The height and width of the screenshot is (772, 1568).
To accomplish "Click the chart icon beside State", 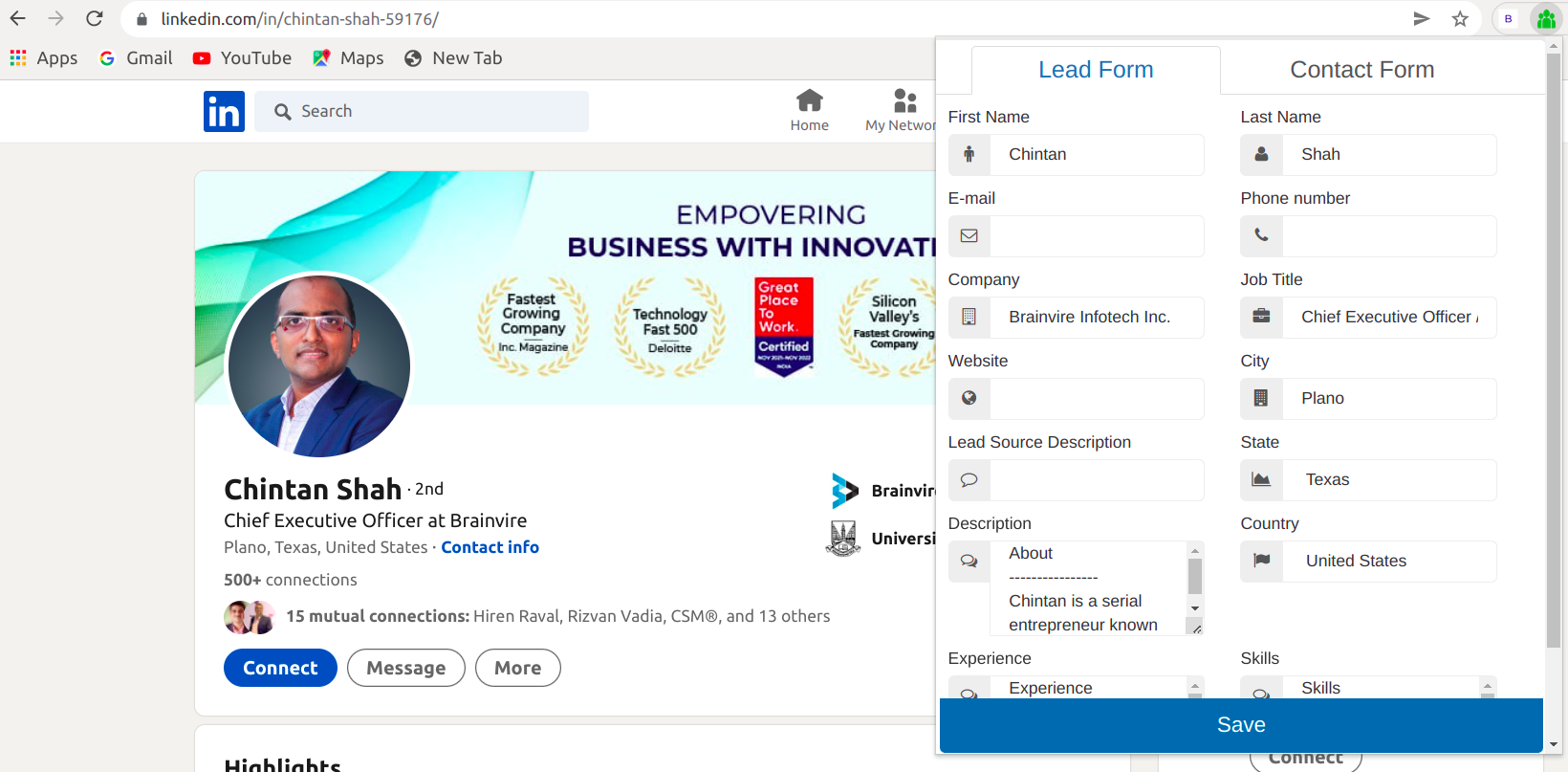I will point(1262,480).
